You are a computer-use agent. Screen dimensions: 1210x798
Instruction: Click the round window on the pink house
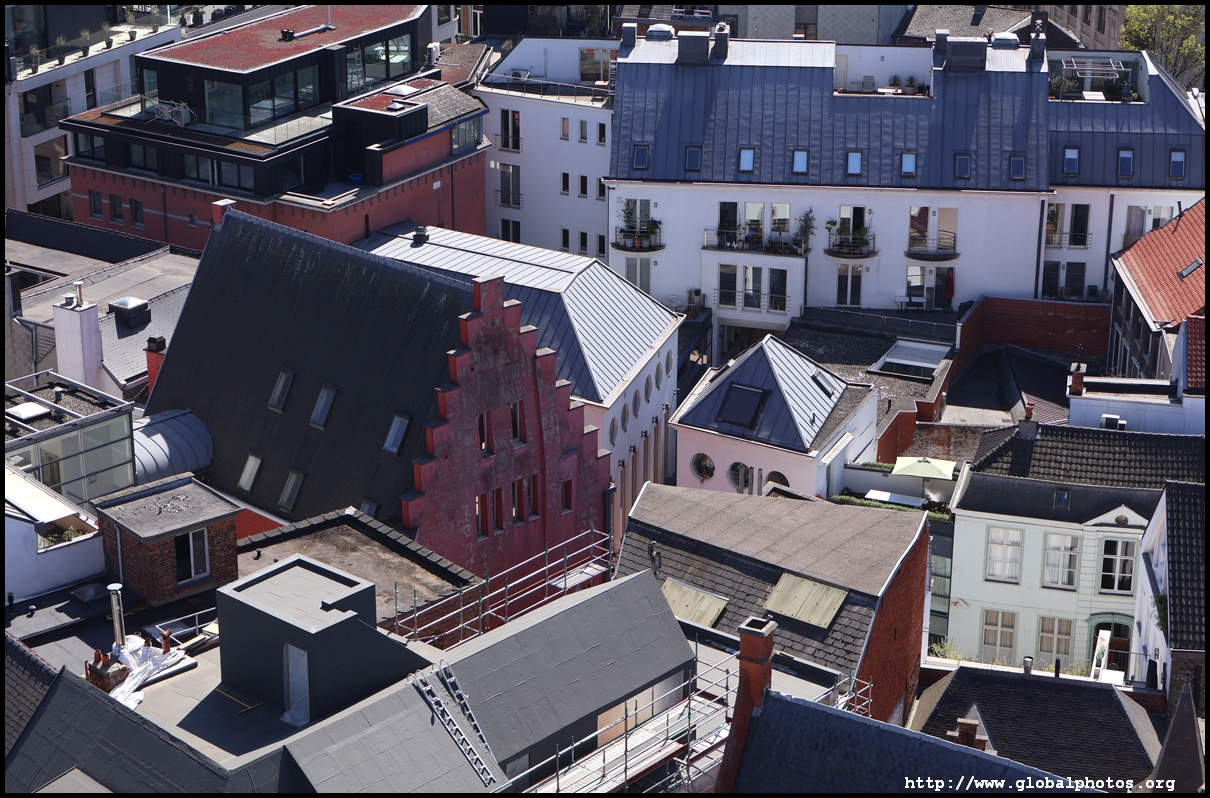click(x=703, y=466)
